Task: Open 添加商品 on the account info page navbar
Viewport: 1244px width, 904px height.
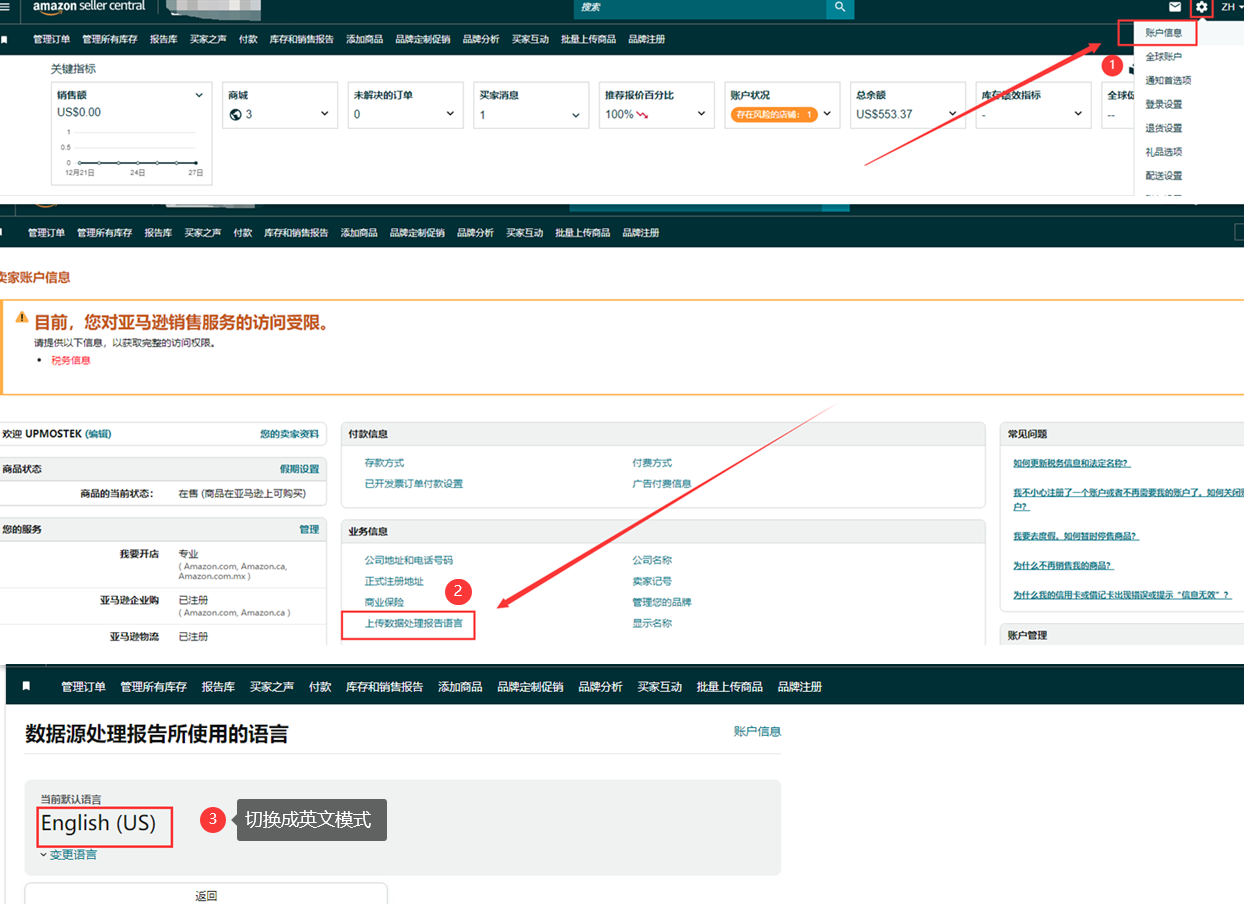Action: click(x=359, y=233)
